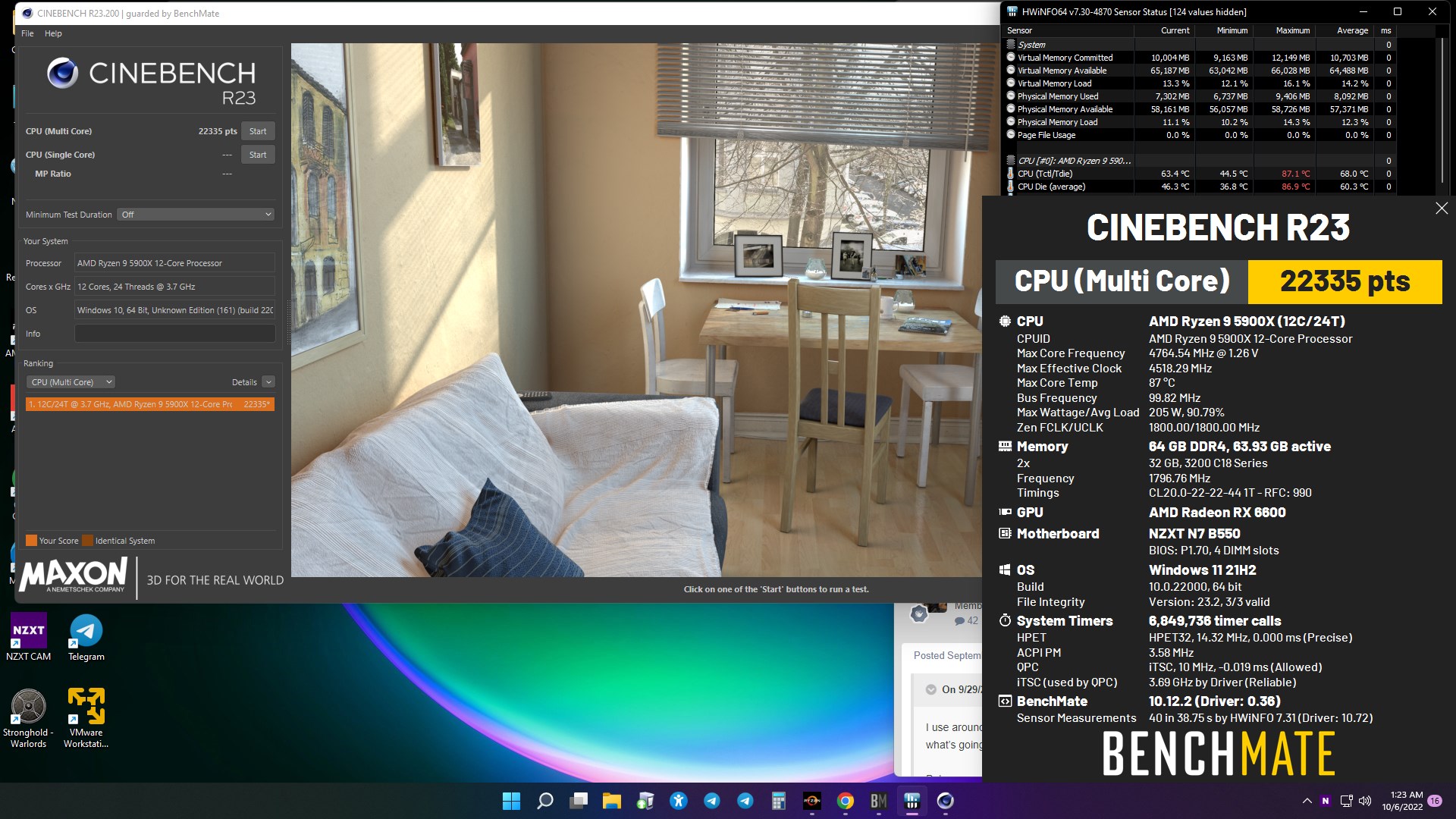The height and width of the screenshot is (819, 1456).
Task: Switch to HWiNFO in the taskbar
Action: (x=912, y=801)
